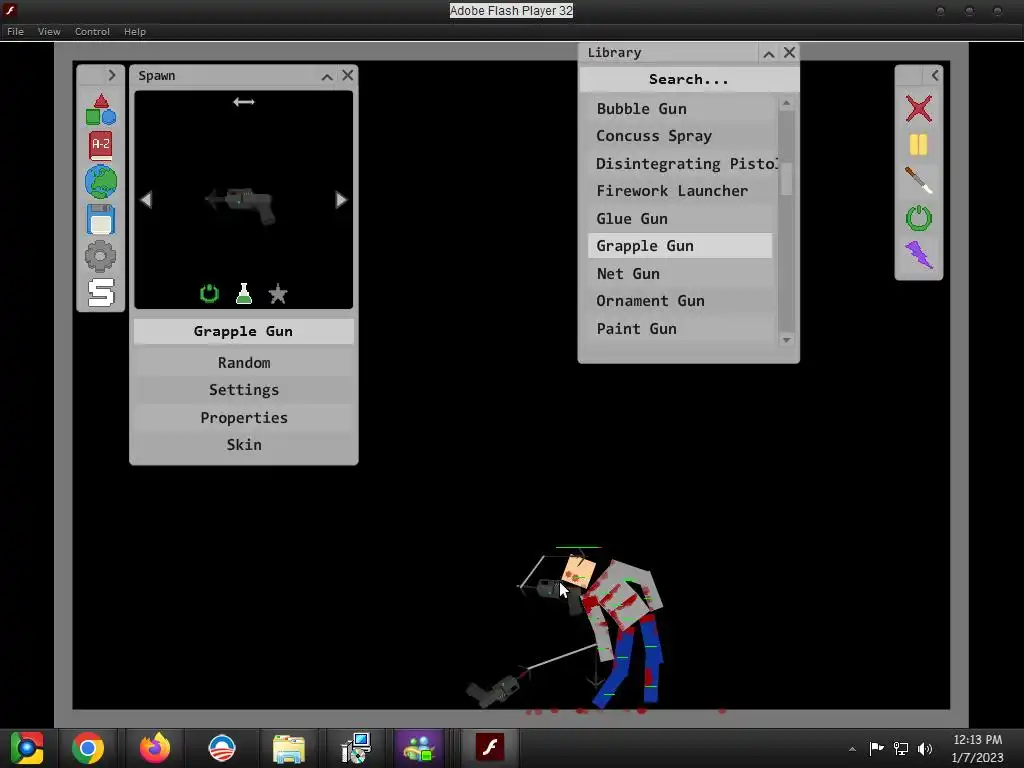The image size is (1024, 768).
Task: Open Settings in the Spawn panel
Action: pos(244,390)
